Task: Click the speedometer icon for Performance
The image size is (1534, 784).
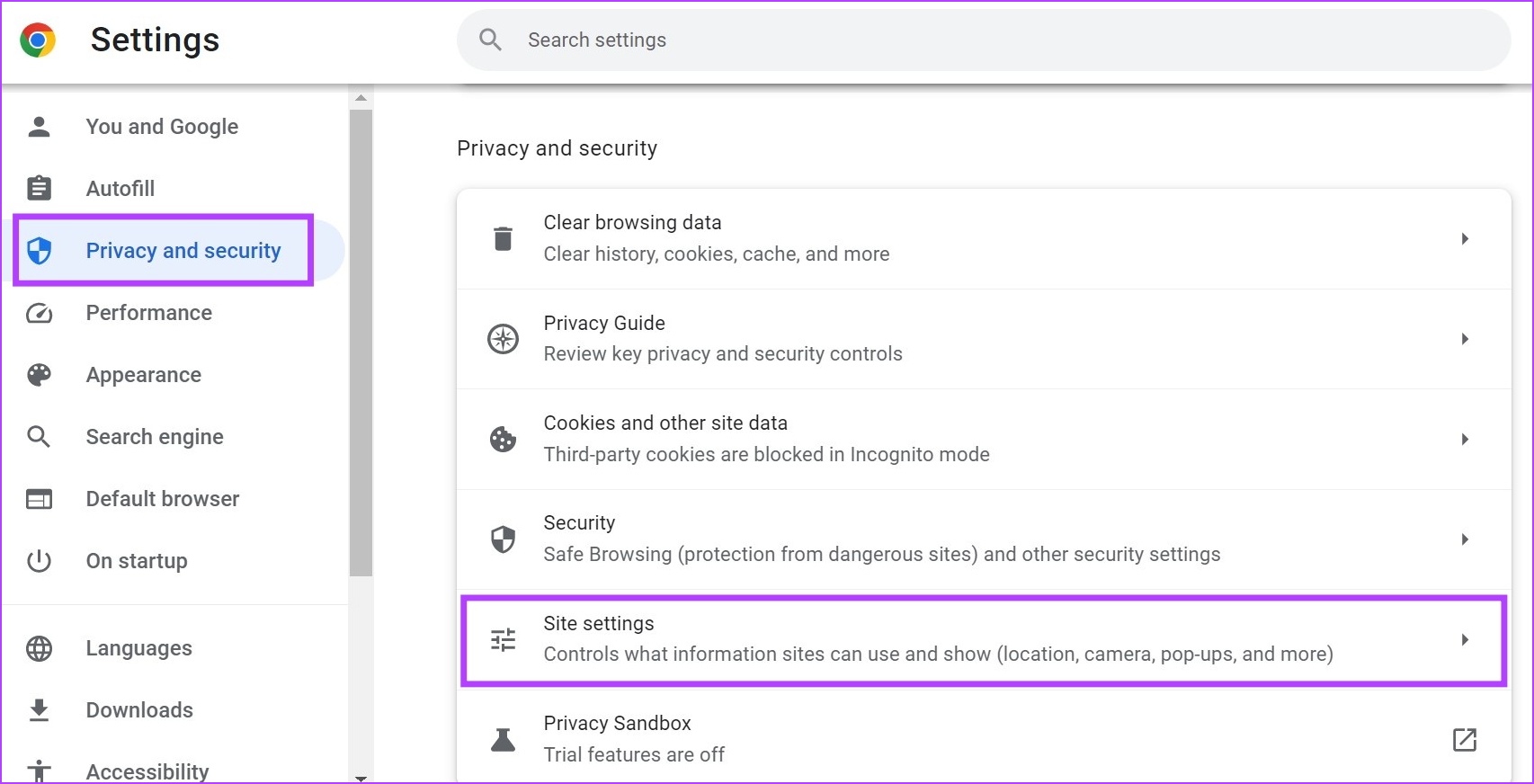Action: [x=39, y=313]
